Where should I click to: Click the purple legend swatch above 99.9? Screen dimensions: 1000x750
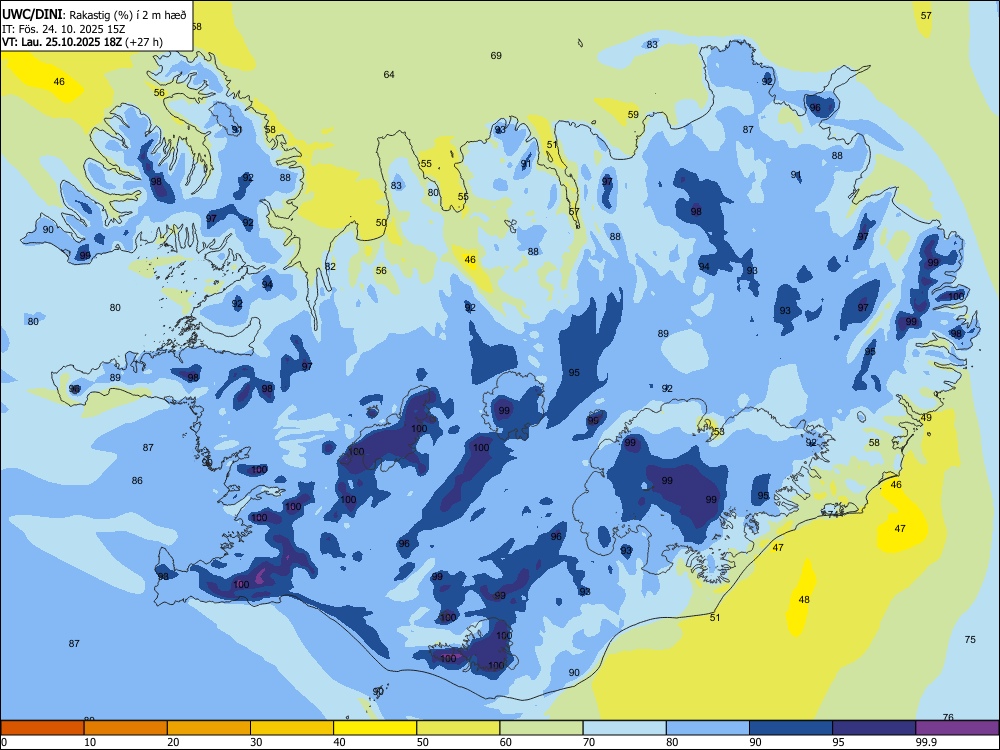[957, 728]
